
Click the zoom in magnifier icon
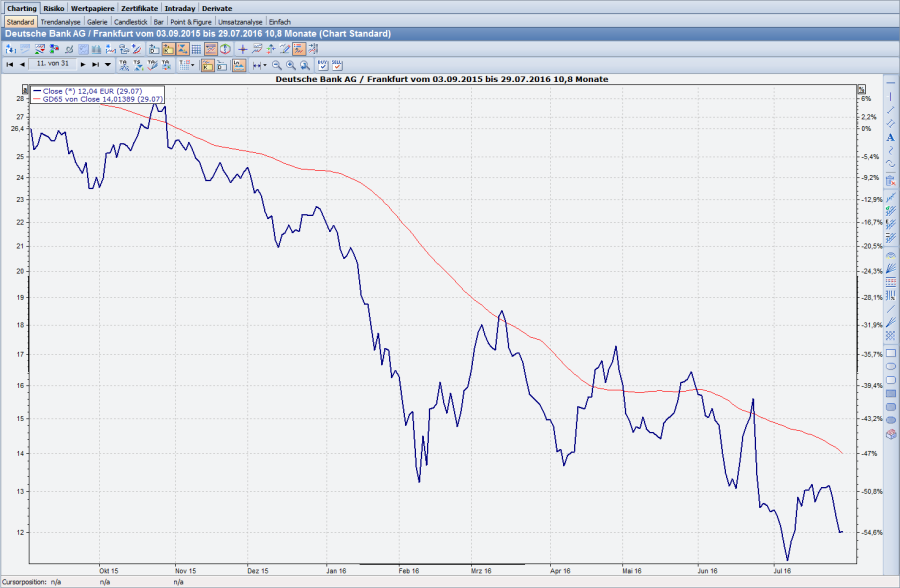pos(291,64)
